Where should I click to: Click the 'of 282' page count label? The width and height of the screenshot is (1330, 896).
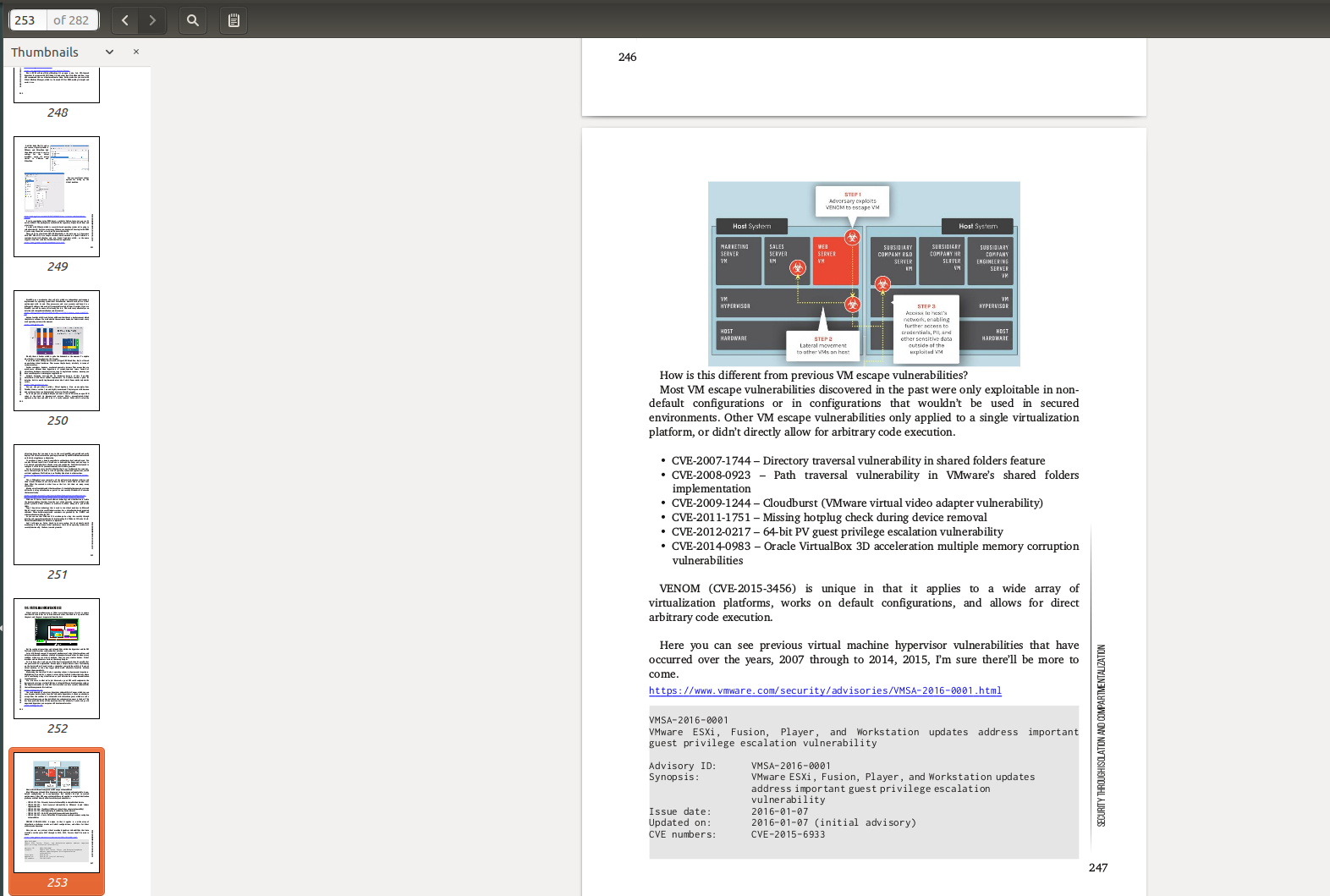(71, 20)
